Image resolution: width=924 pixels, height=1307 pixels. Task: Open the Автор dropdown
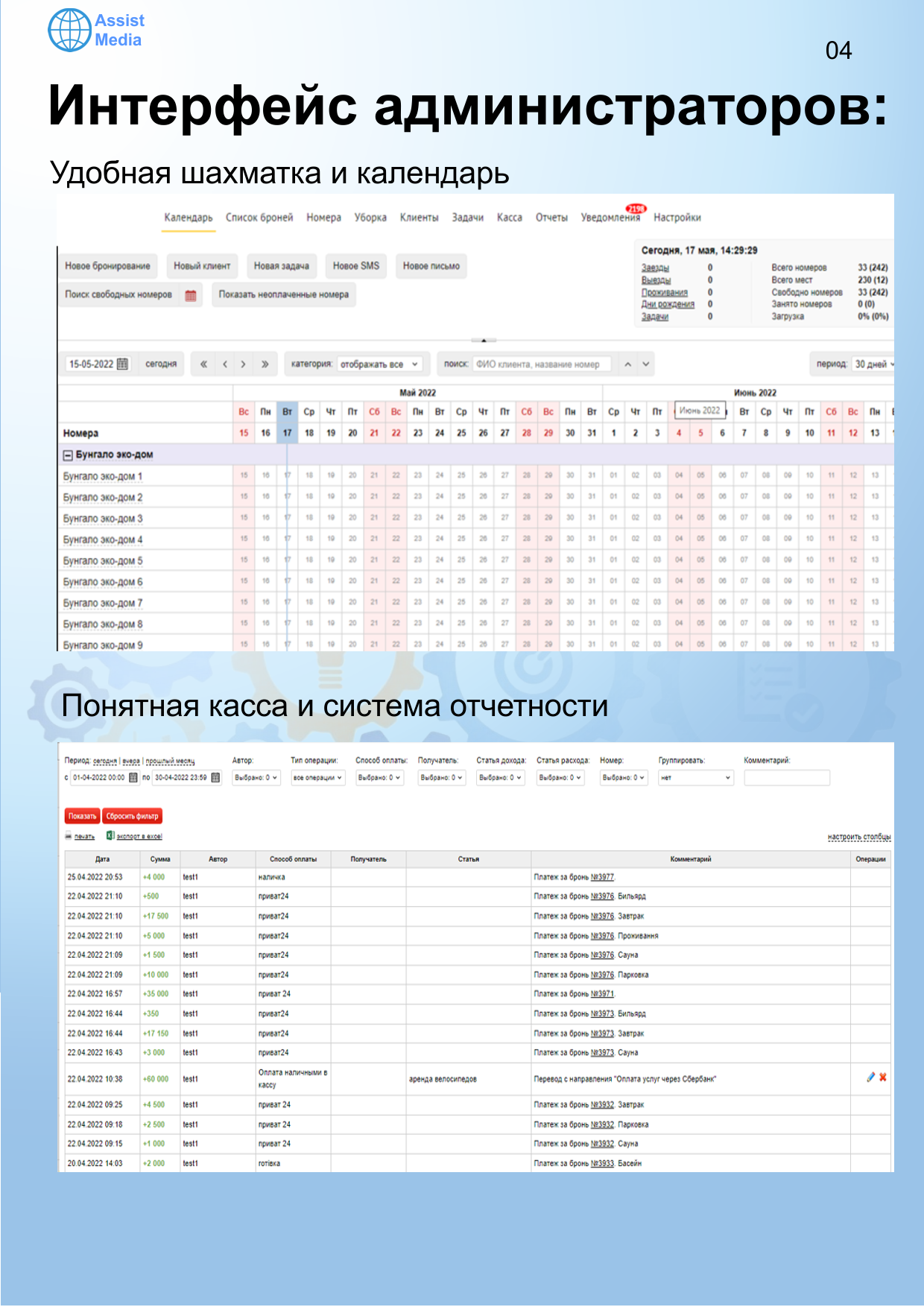point(256,778)
